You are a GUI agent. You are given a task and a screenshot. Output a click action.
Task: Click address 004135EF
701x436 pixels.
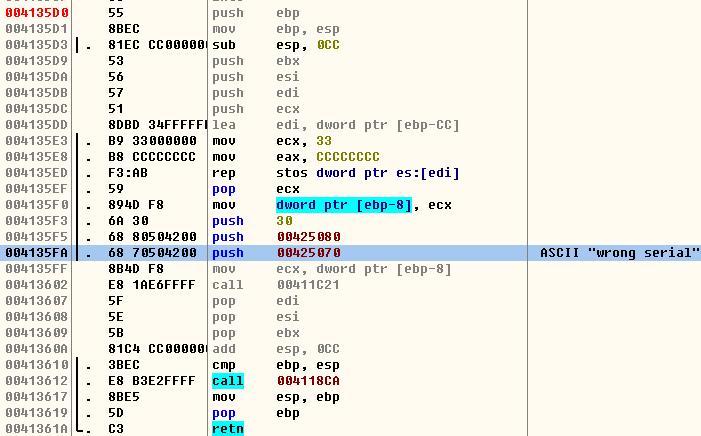tap(37, 189)
